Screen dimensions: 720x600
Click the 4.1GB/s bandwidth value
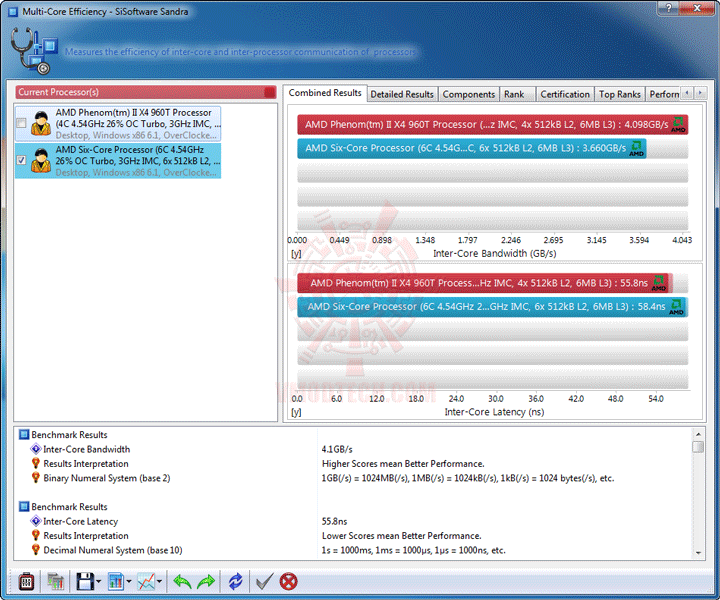337,449
